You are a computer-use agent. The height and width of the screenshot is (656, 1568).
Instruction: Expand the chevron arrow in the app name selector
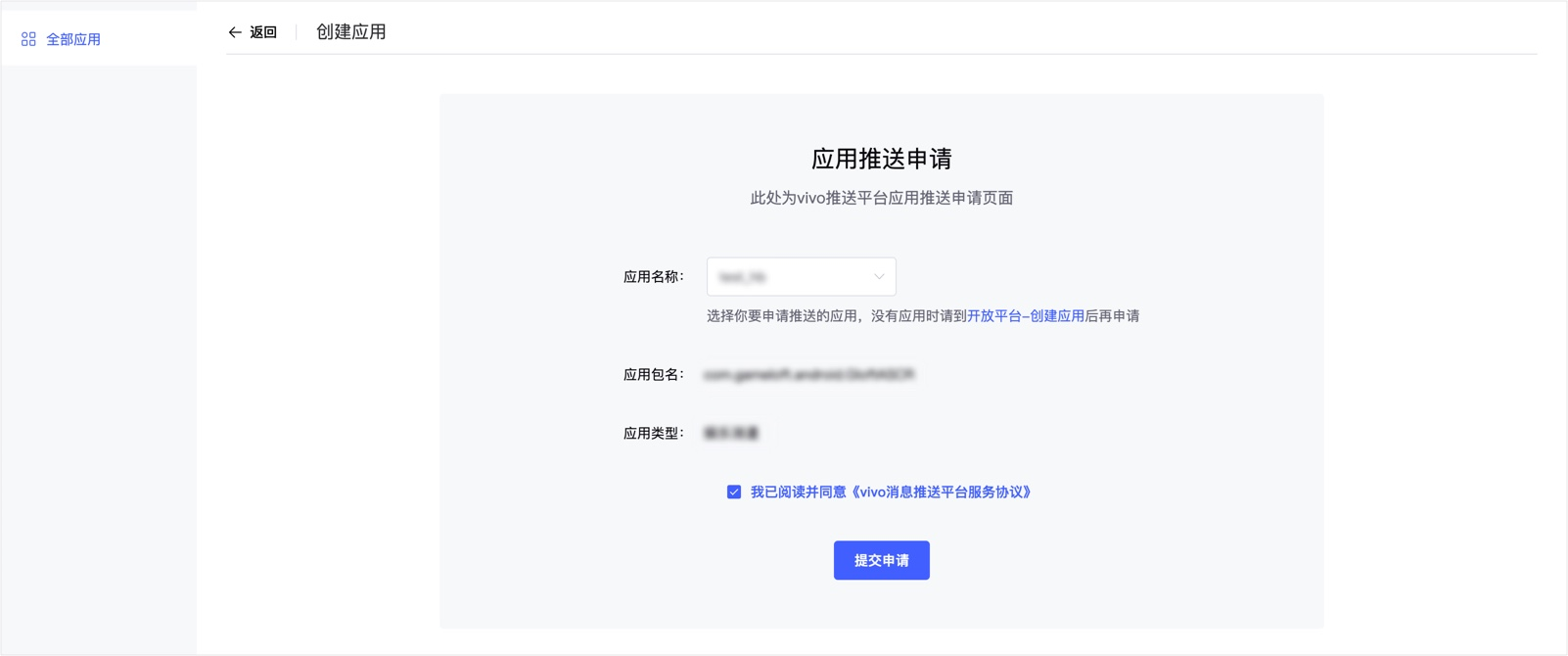[x=879, y=277]
